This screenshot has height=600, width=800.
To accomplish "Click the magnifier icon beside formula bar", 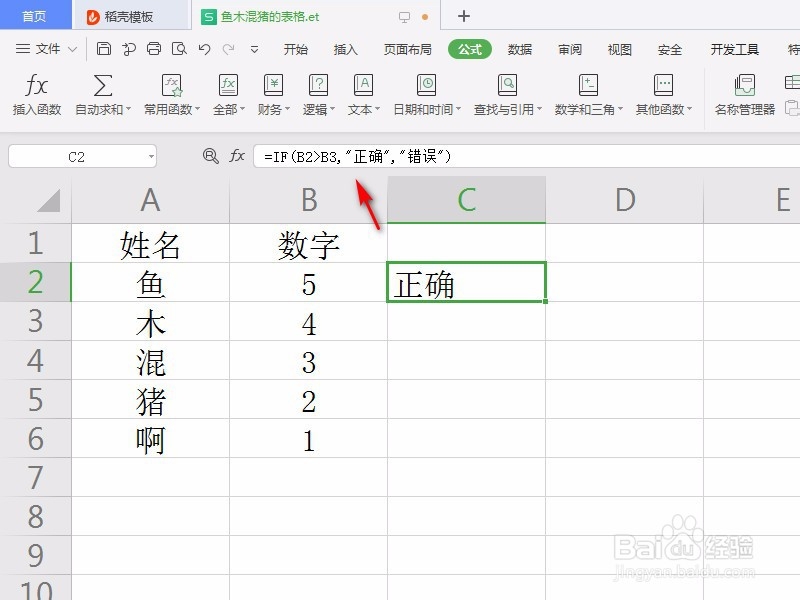I will point(211,156).
